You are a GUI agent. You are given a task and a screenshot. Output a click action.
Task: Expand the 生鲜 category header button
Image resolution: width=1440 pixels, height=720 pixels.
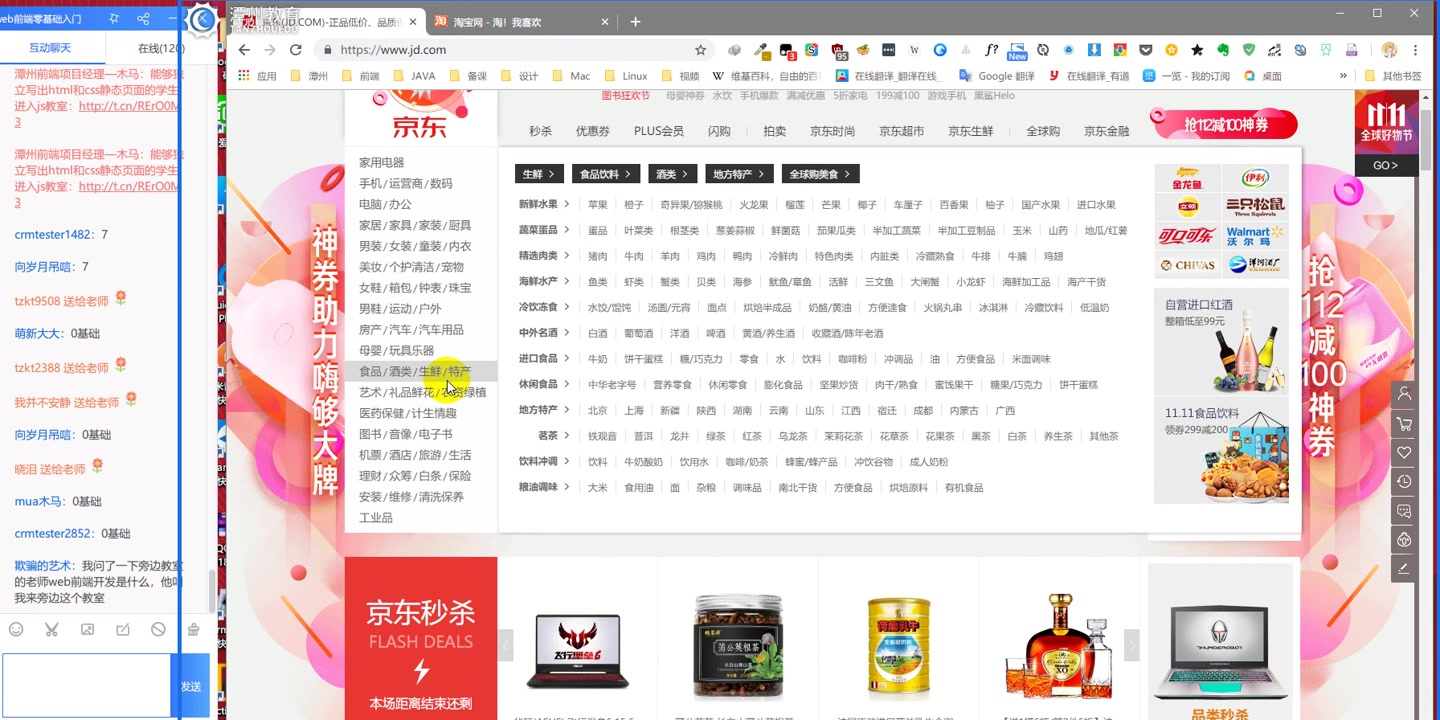[x=539, y=174]
